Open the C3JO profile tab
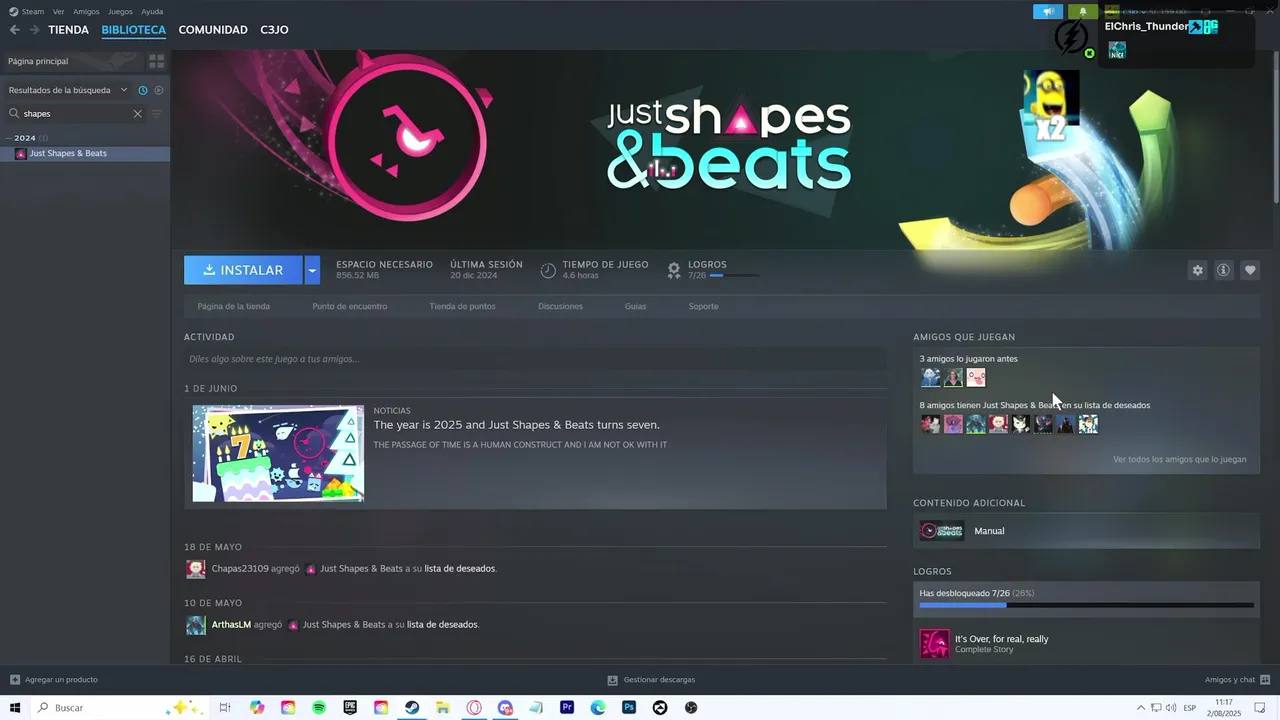1280x720 pixels. click(274, 30)
